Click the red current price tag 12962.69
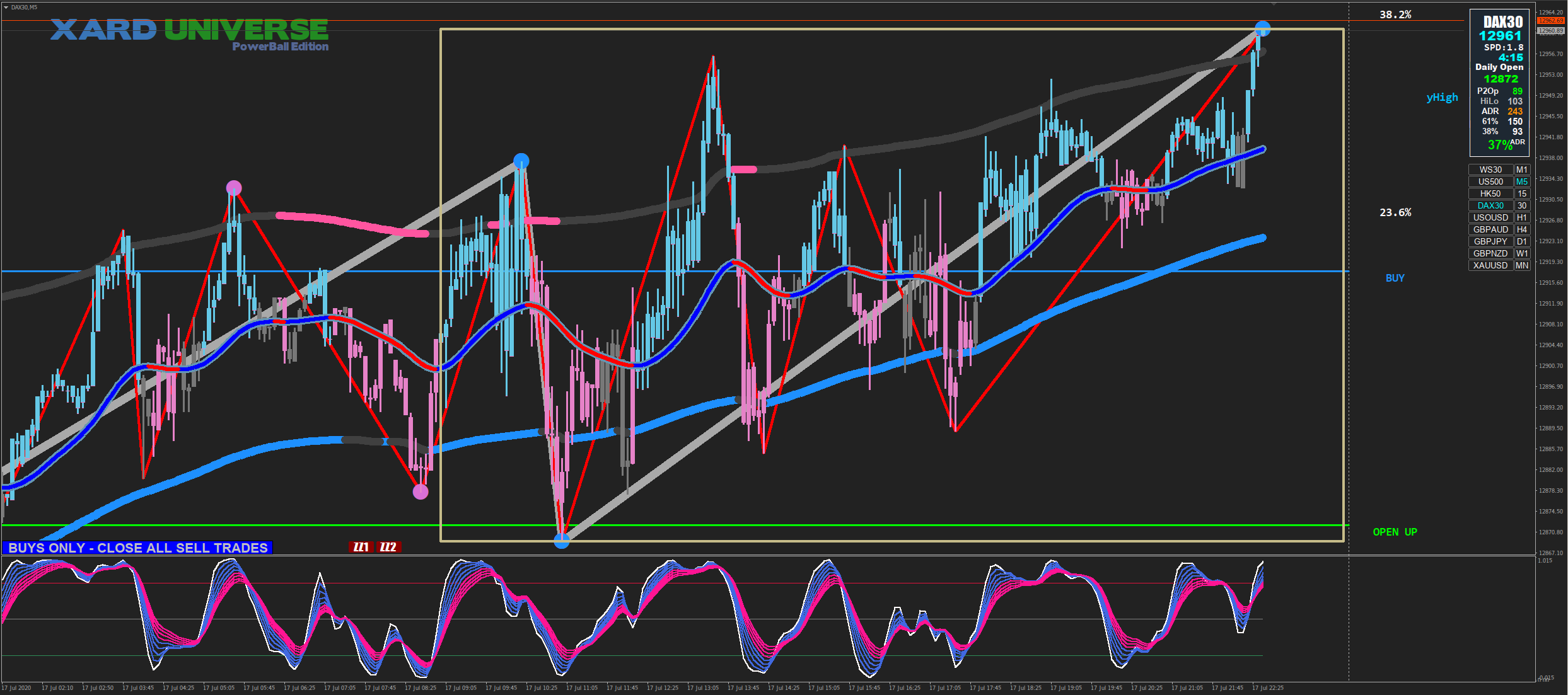This screenshot has width=1568, height=695. point(1550,21)
